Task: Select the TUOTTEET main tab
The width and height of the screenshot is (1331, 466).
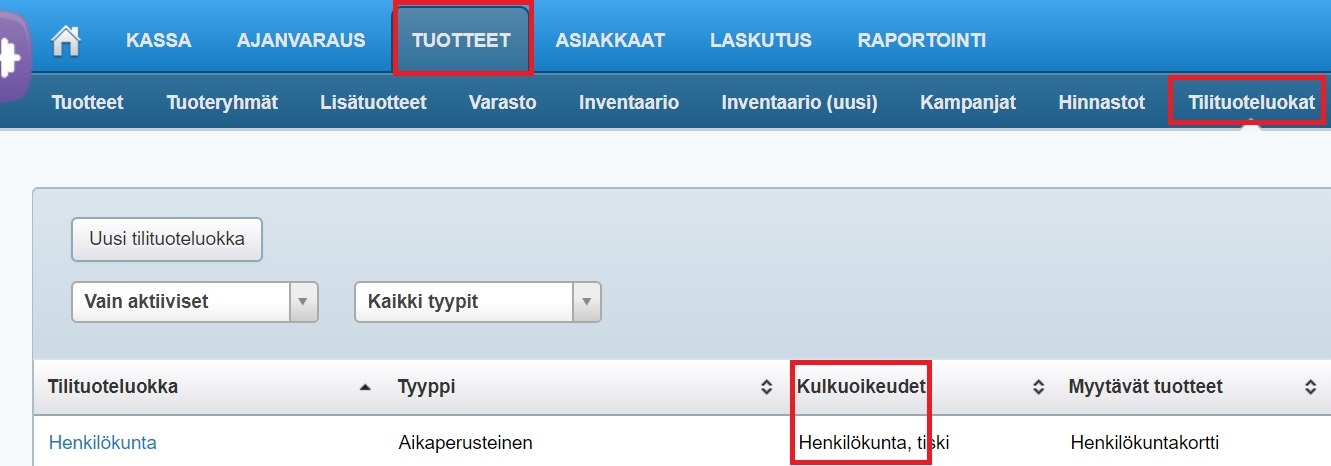Action: point(461,40)
